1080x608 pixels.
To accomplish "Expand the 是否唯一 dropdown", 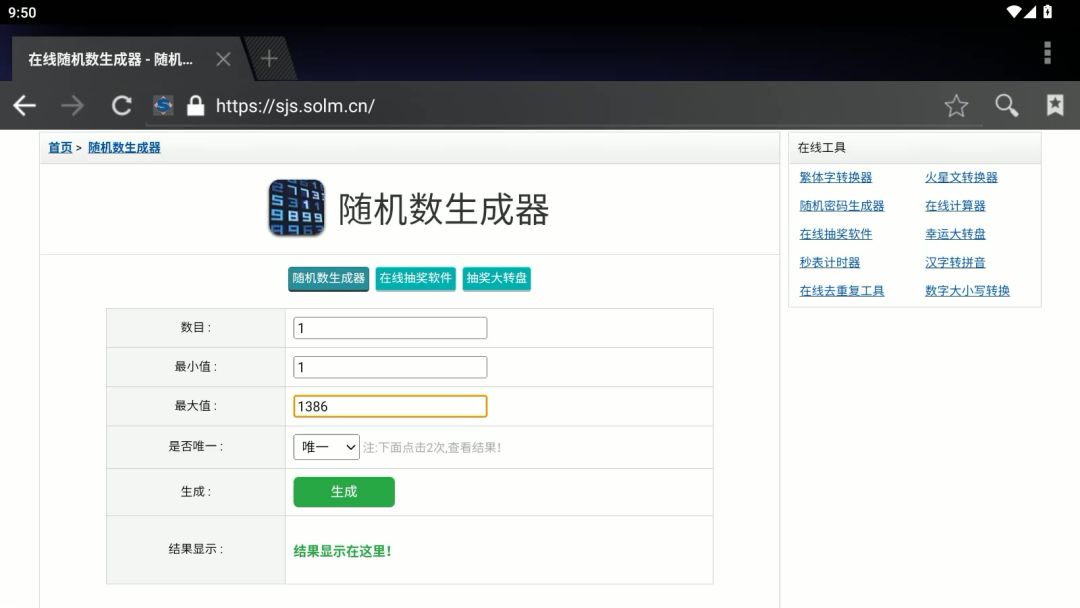I will point(326,447).
